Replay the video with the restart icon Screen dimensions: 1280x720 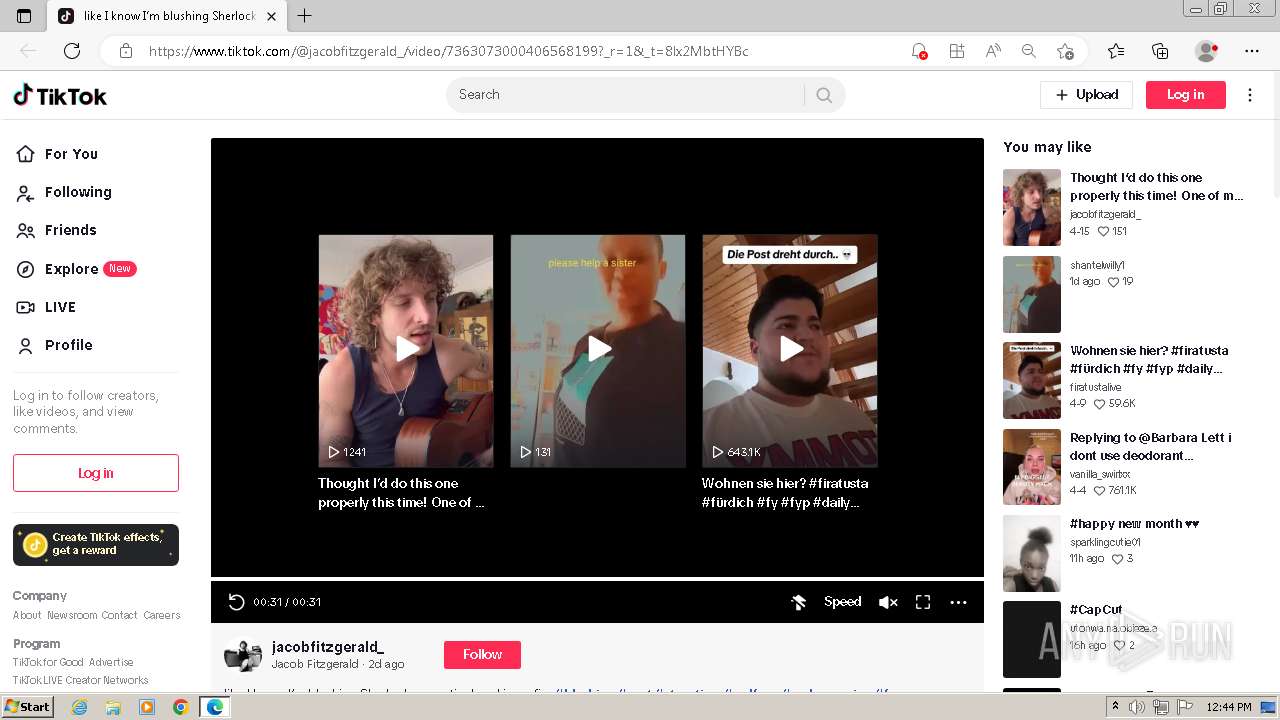coord(236,602)
